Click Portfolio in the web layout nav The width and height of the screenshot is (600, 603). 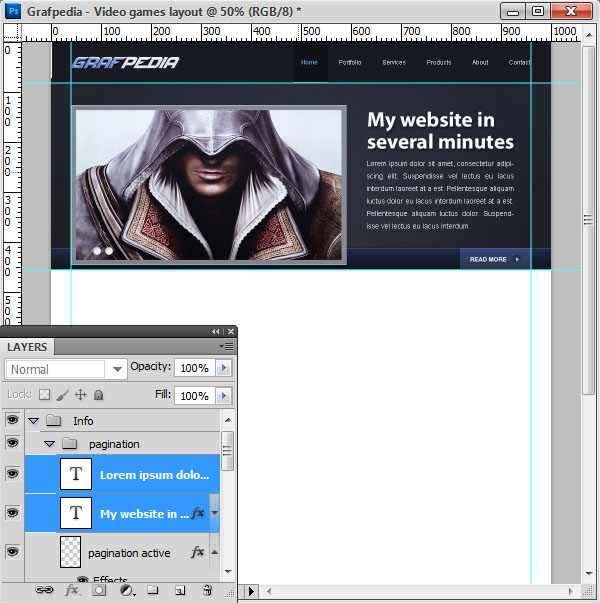350,62
